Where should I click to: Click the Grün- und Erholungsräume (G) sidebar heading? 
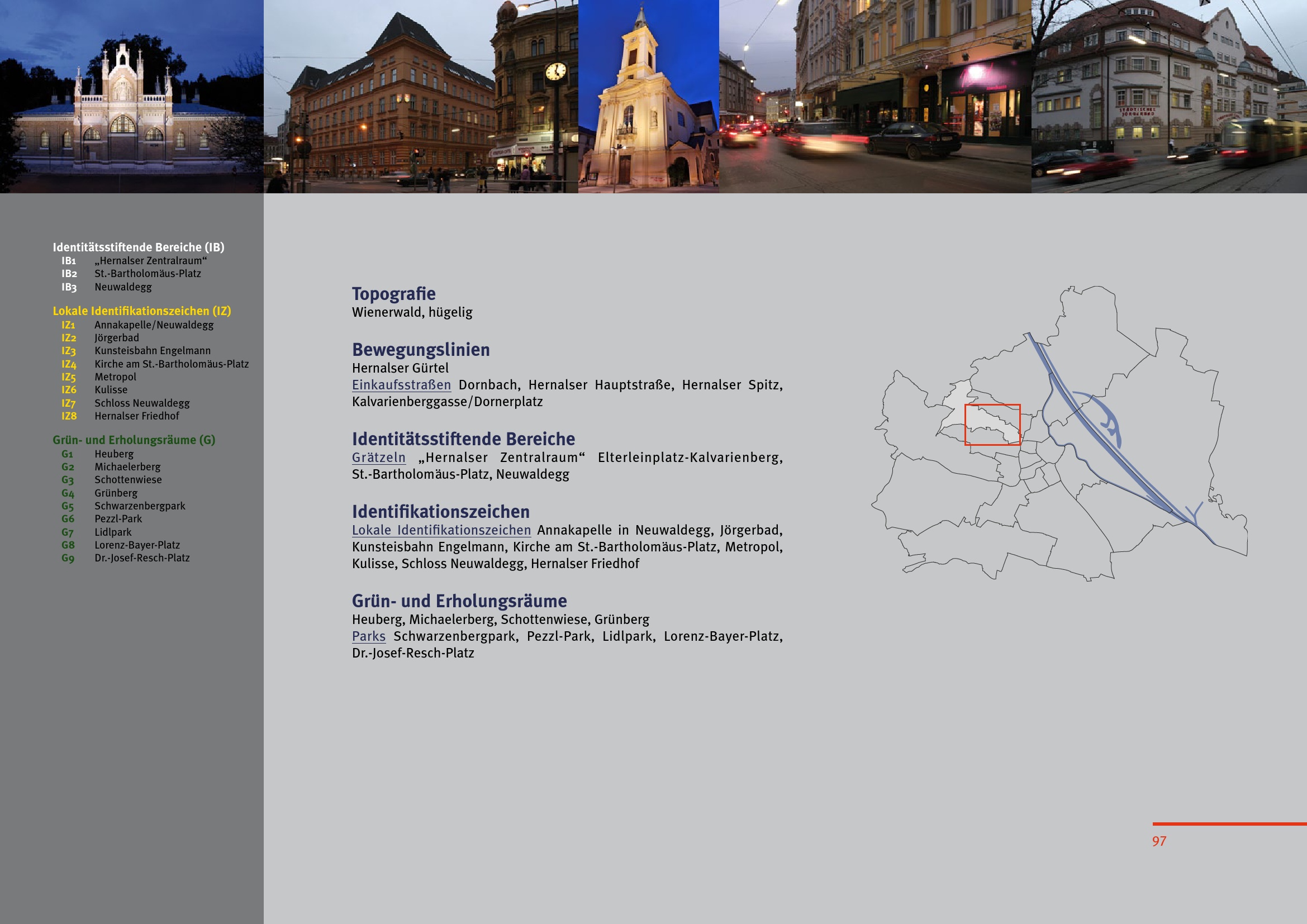tap(134, 440)
